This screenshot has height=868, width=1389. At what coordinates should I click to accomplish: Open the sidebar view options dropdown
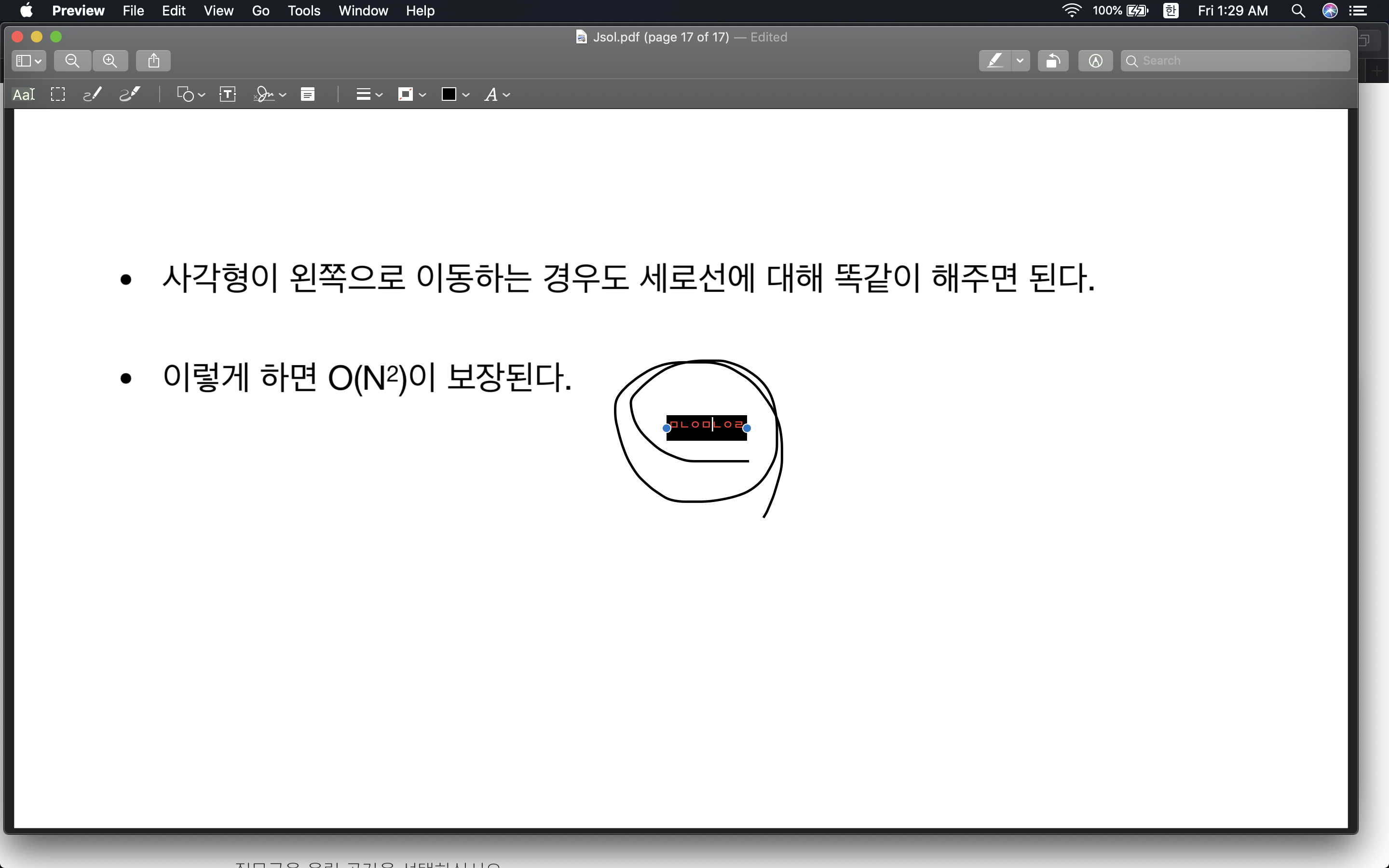29,61
